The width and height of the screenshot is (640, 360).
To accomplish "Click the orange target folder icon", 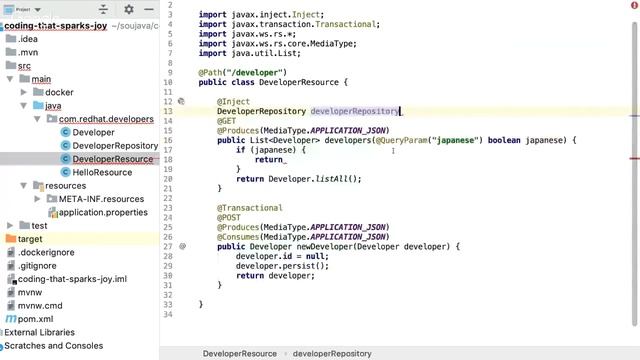I will pos(11,239).
